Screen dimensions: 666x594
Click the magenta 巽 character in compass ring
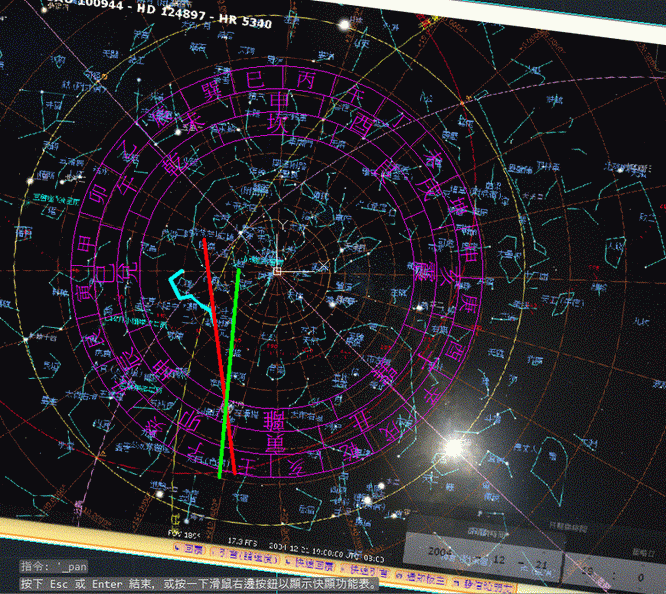[211, 91]
